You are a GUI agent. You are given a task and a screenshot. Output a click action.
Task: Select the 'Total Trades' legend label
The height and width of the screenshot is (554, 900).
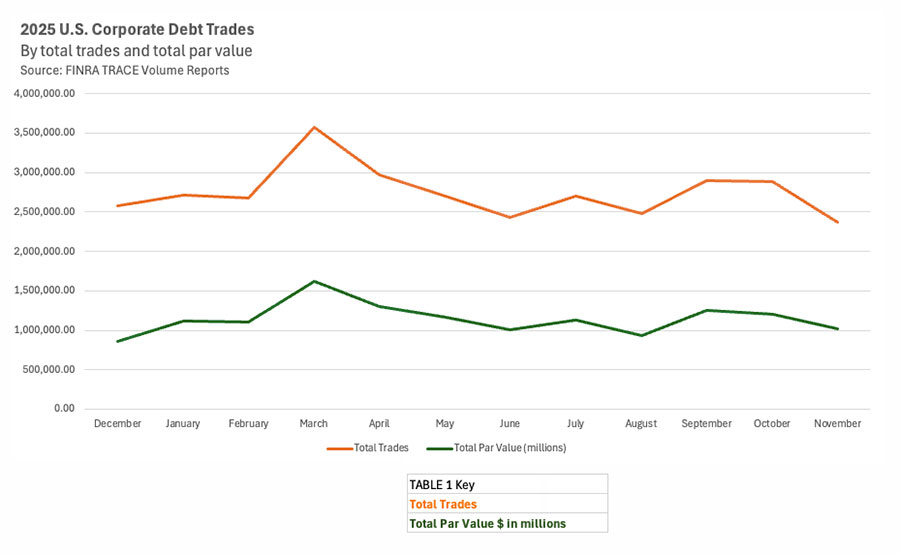point(377,448)
